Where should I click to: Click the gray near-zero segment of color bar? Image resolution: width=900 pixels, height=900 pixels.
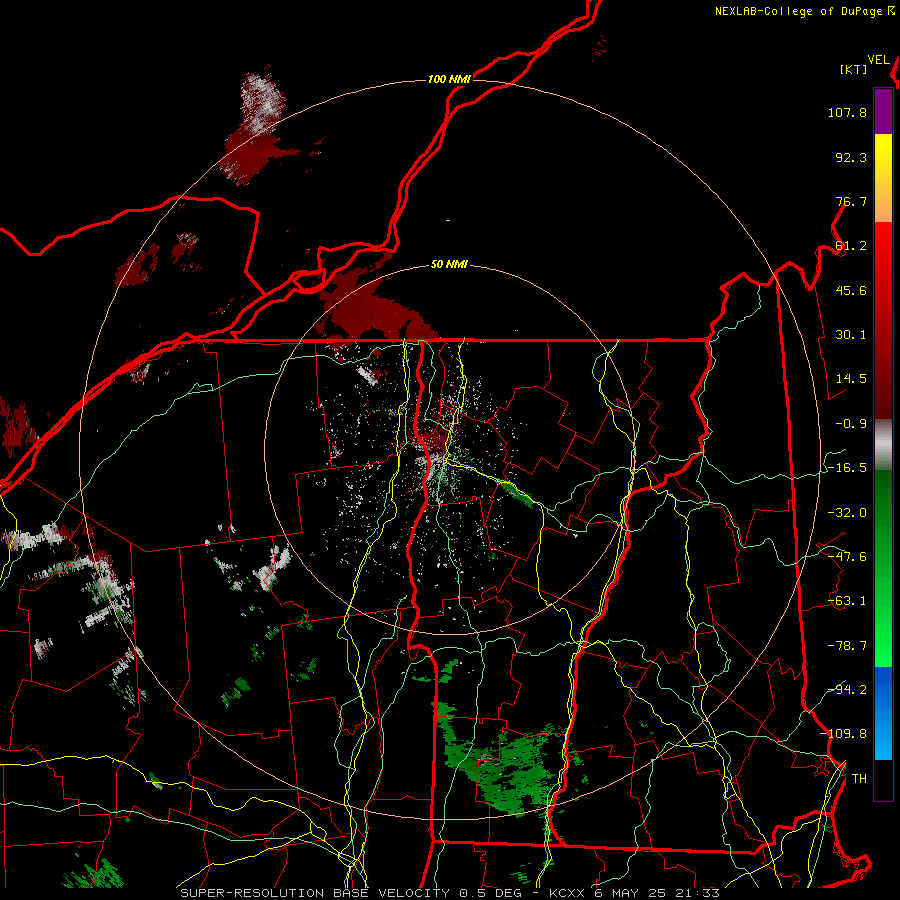click(x=883, y=445)
